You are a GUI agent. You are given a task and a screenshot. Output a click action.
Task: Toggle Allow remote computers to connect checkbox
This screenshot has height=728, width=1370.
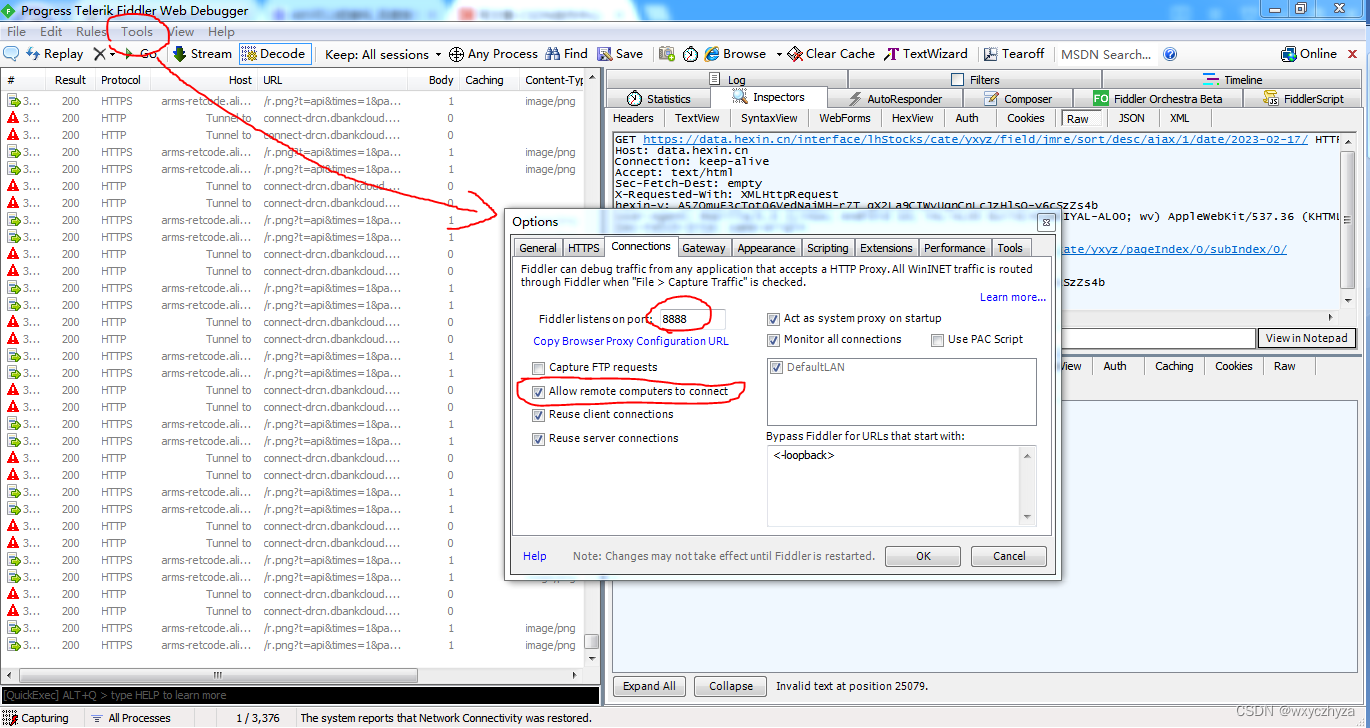[x=539, y=392]
